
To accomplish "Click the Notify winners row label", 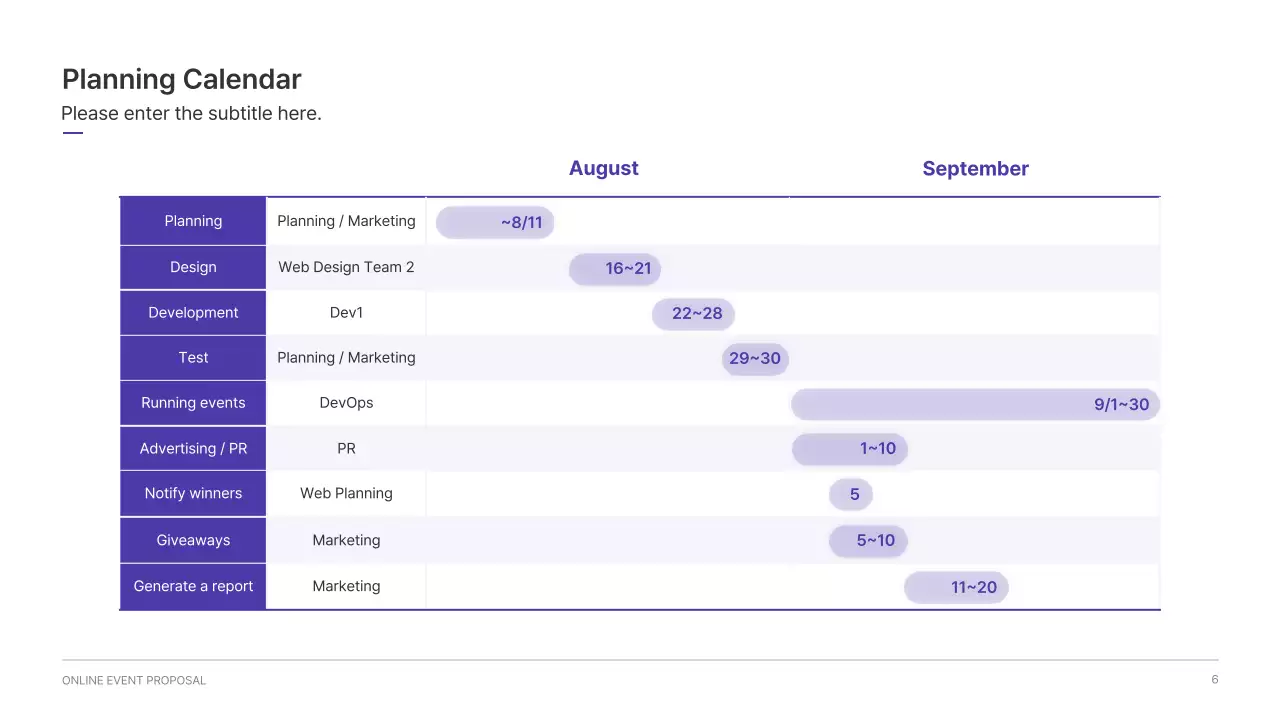I will [192, 493].
